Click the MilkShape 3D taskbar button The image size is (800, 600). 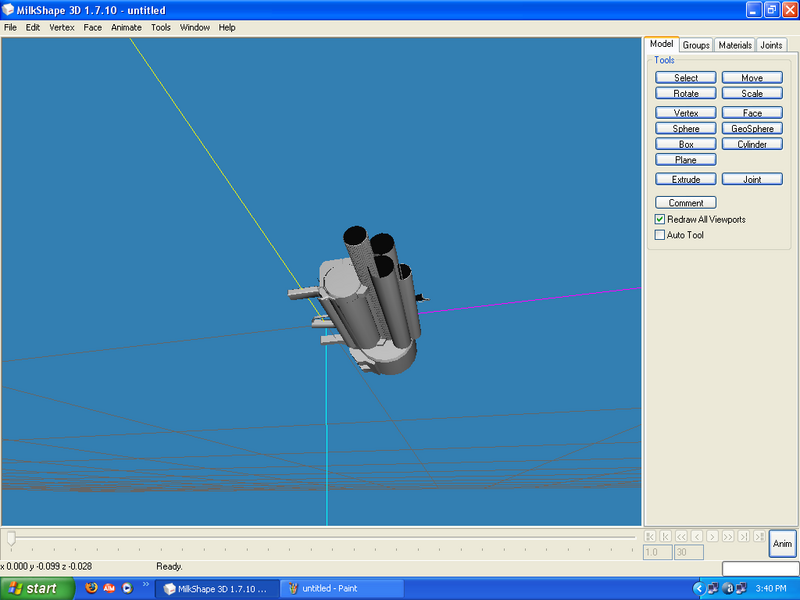click(217, 589)
